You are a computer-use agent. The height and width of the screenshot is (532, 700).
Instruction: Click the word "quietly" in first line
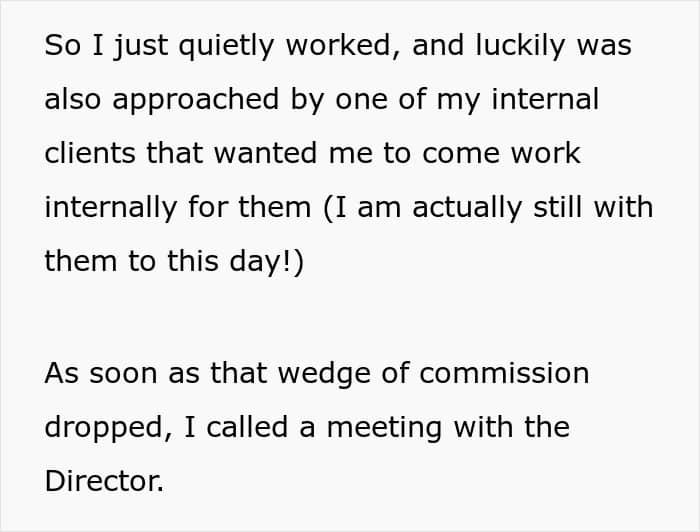225,46
